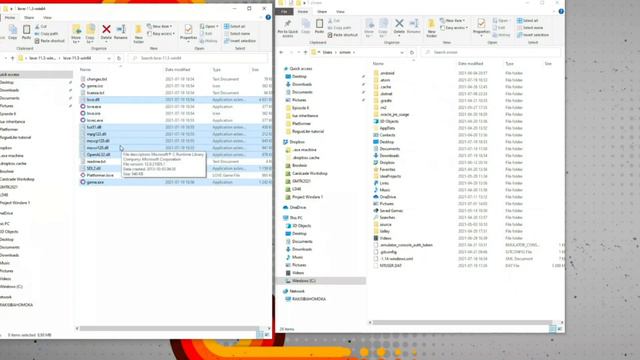Switch simon window to large icons view

[x=560, y=329]
